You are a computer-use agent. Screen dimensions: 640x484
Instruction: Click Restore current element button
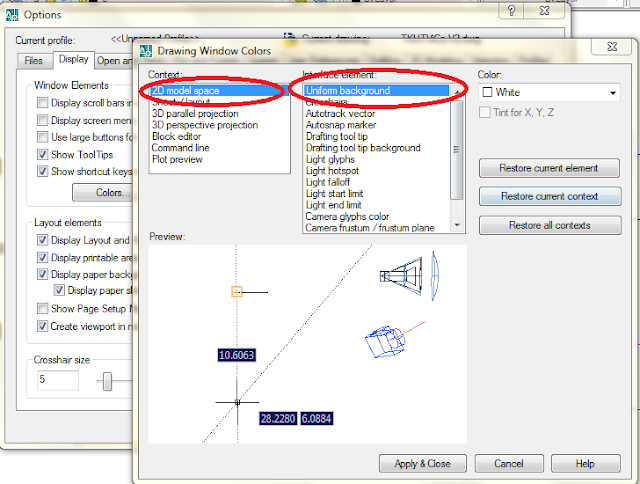[x=549, y=168]
